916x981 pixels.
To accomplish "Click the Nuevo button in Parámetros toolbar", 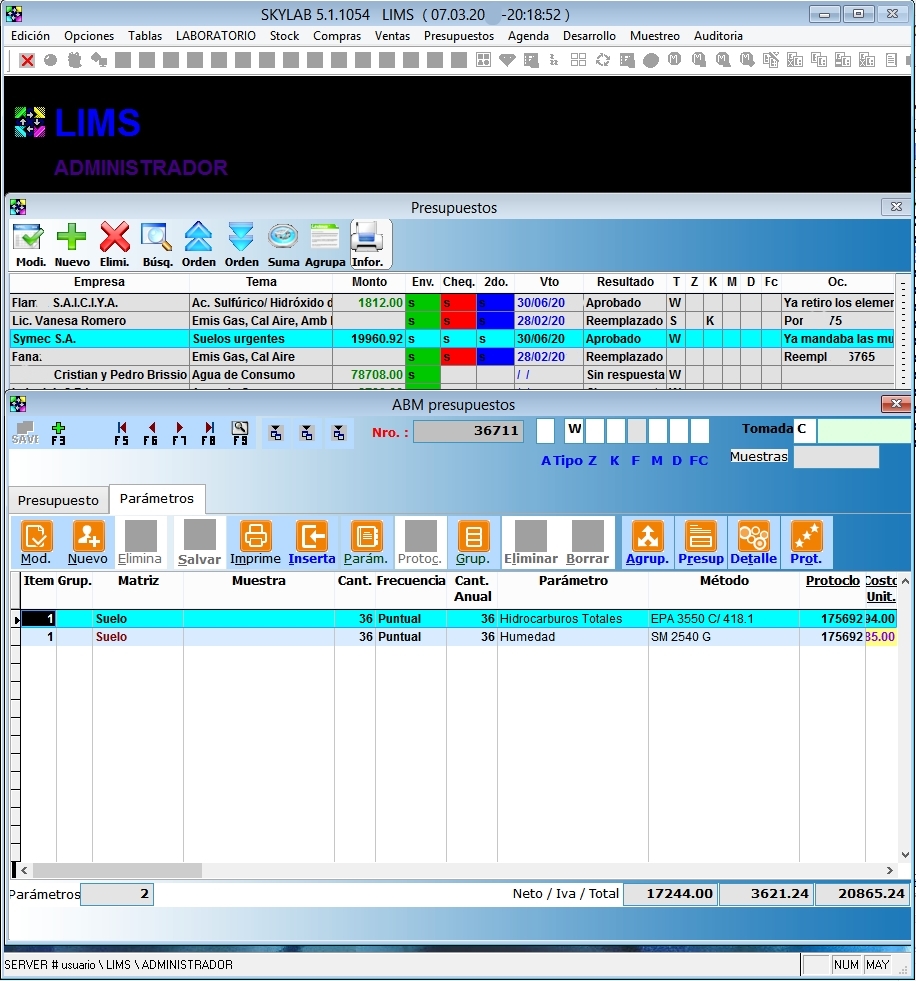I will (88, 543).
